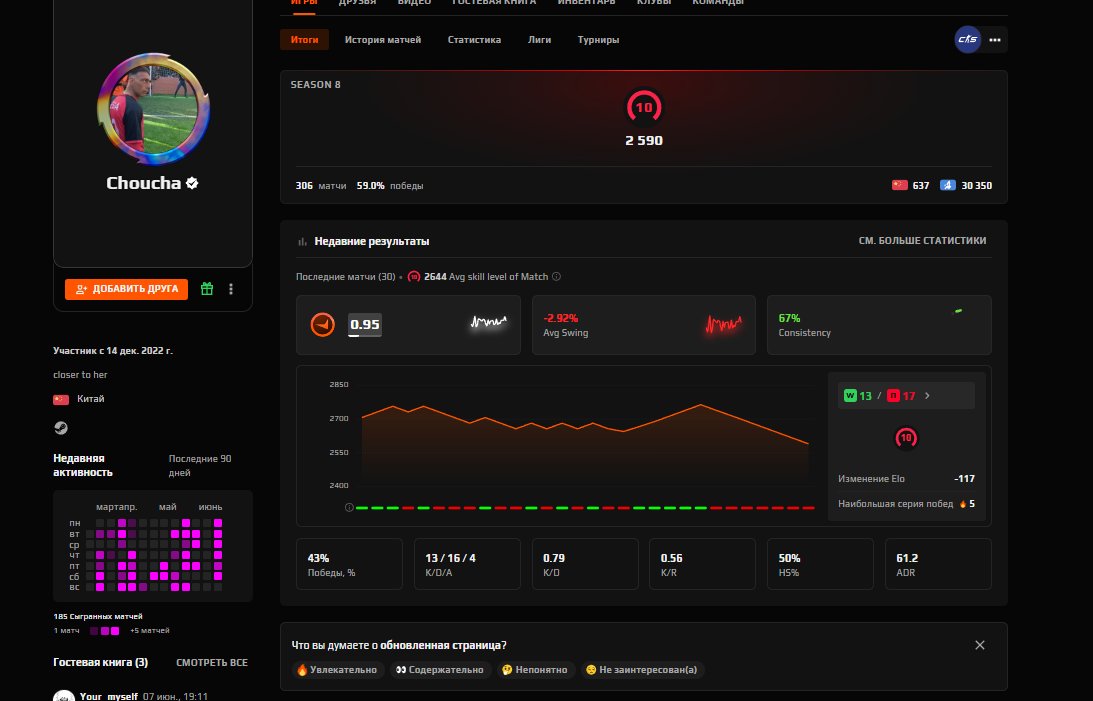Click the blue region icon beside 30 350
The width and height of the screenshot is (1093, 701).
947,185
